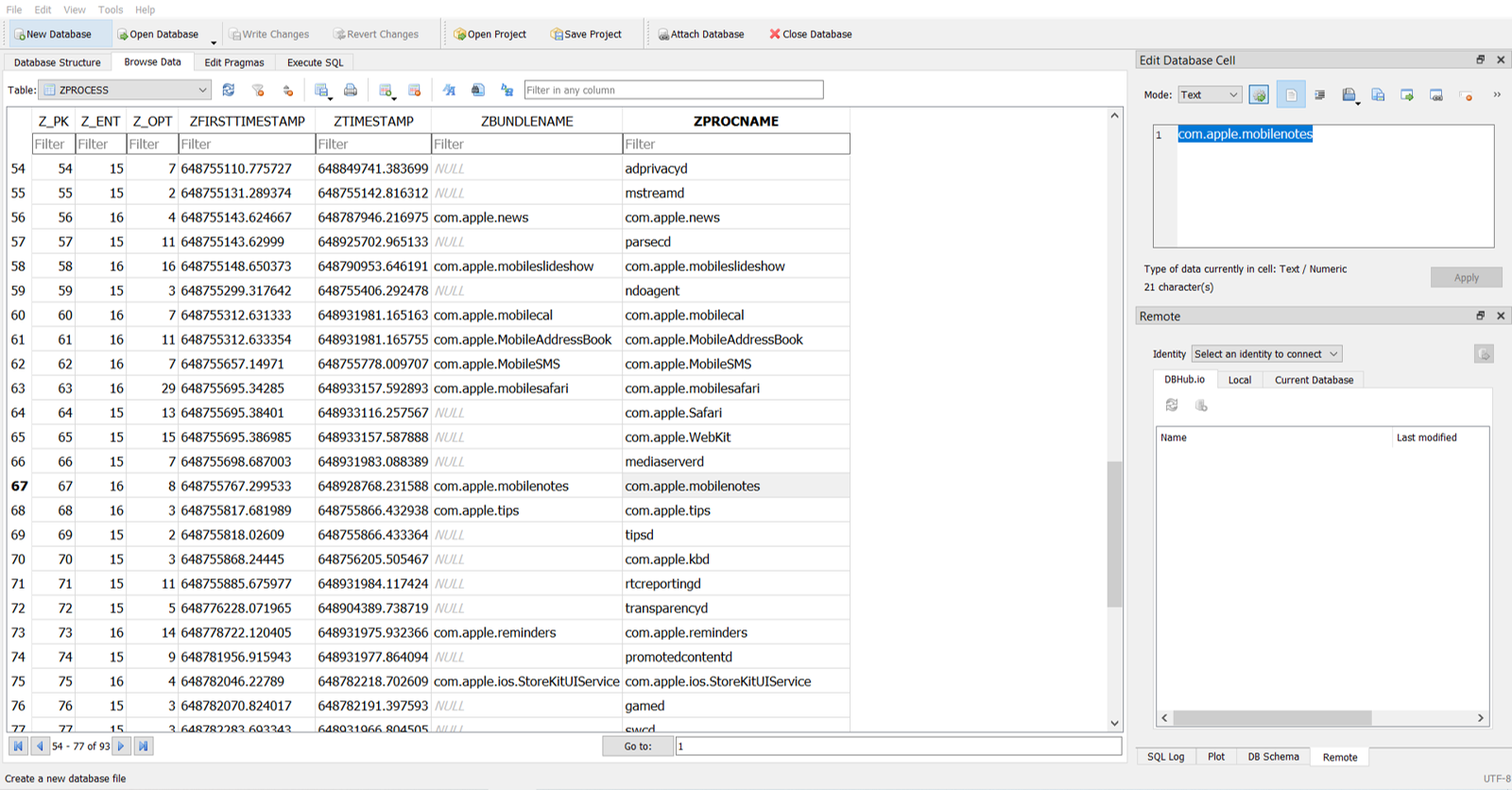Float the Edit Database Cell panel
This screenshot has height=790, width=1512.
pos(1481,60)
